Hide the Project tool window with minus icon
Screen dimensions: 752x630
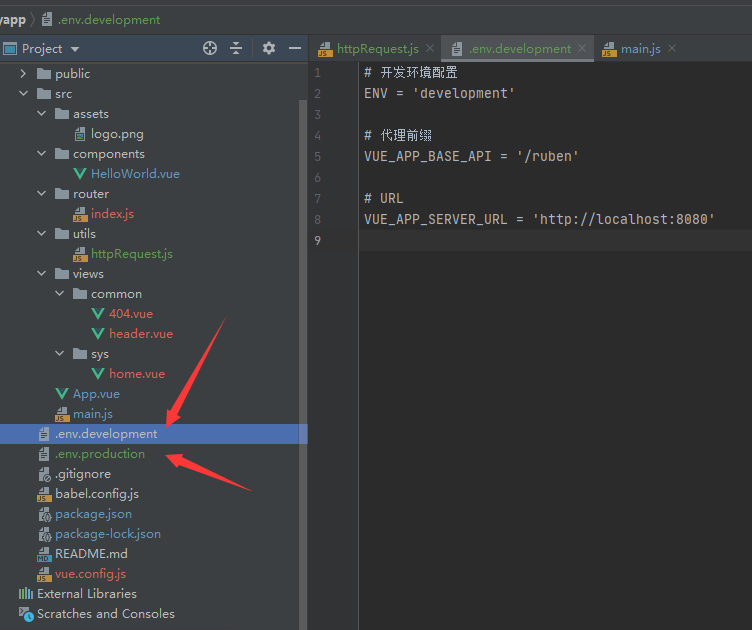click(x=295, y=48)
